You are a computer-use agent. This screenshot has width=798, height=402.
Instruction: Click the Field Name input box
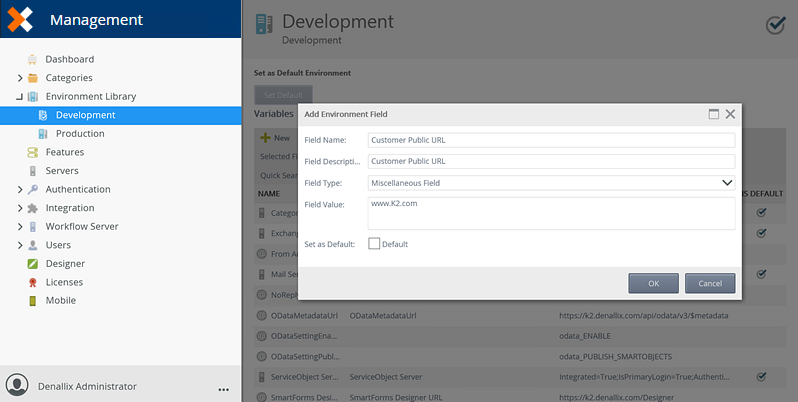(551, 140)
